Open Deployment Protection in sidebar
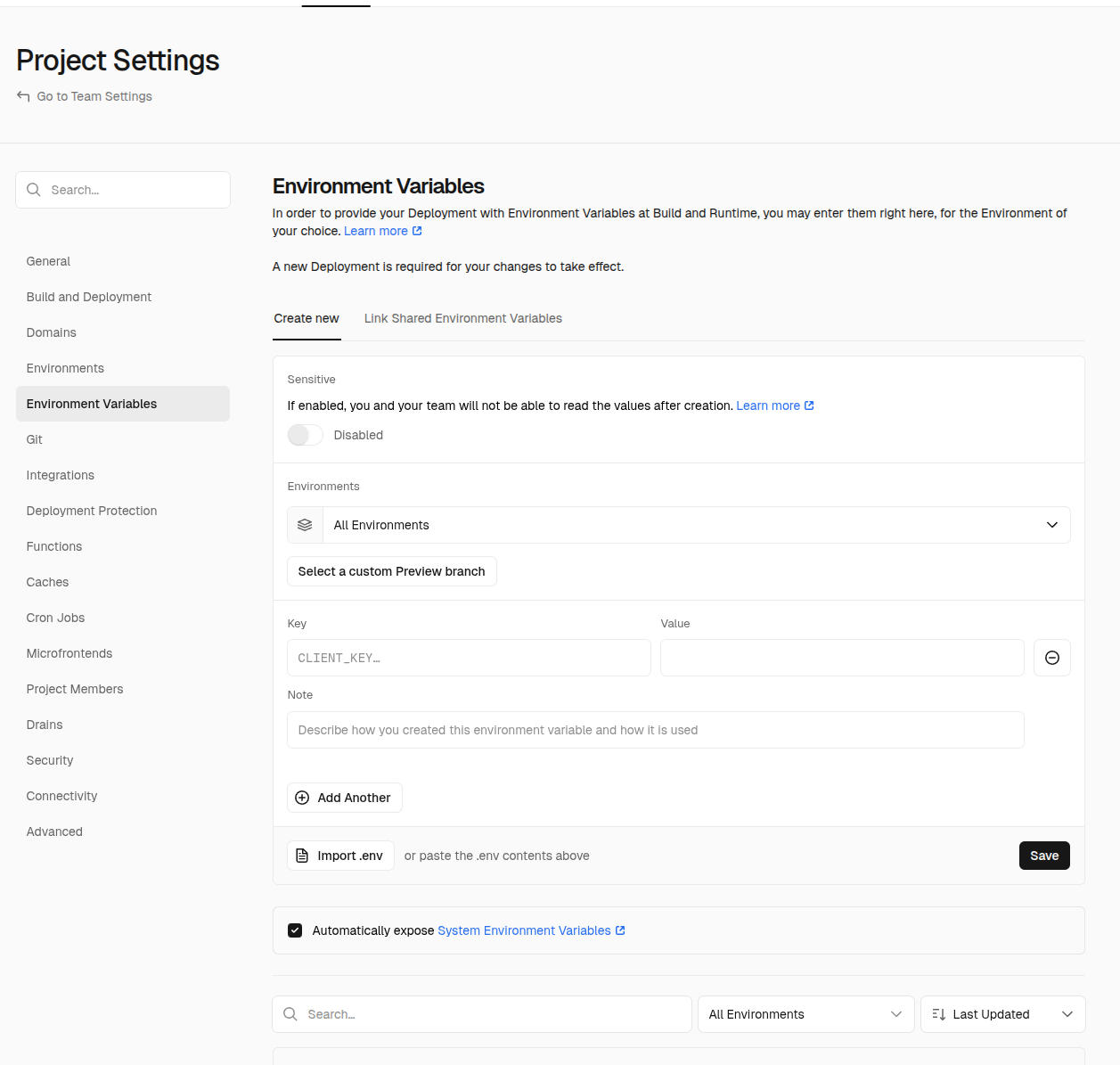 (x=92, y=511)
